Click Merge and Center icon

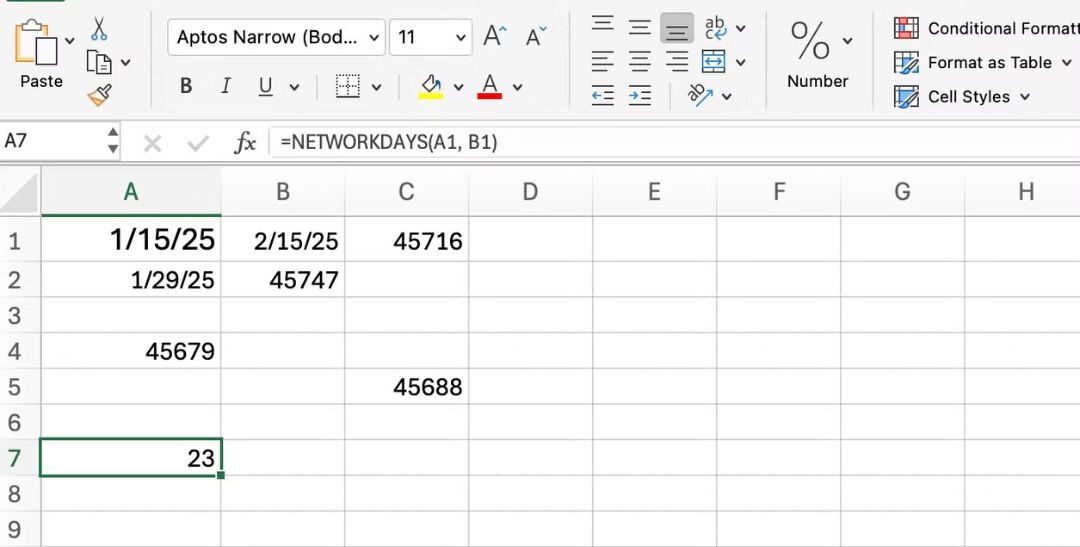point(714,62)
